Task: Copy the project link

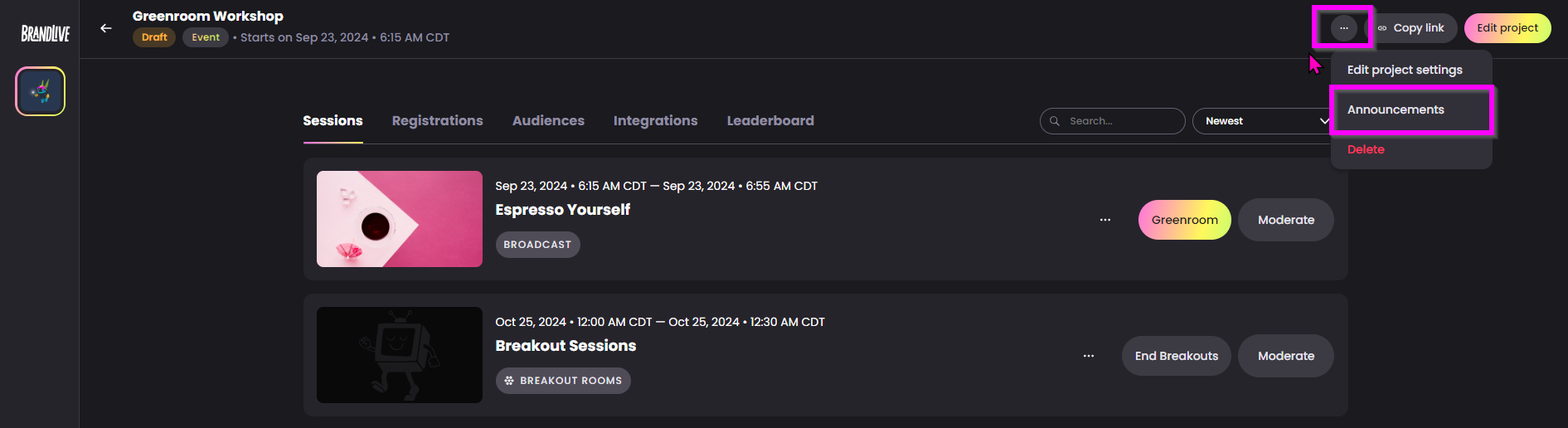Action: [1410, 28]
